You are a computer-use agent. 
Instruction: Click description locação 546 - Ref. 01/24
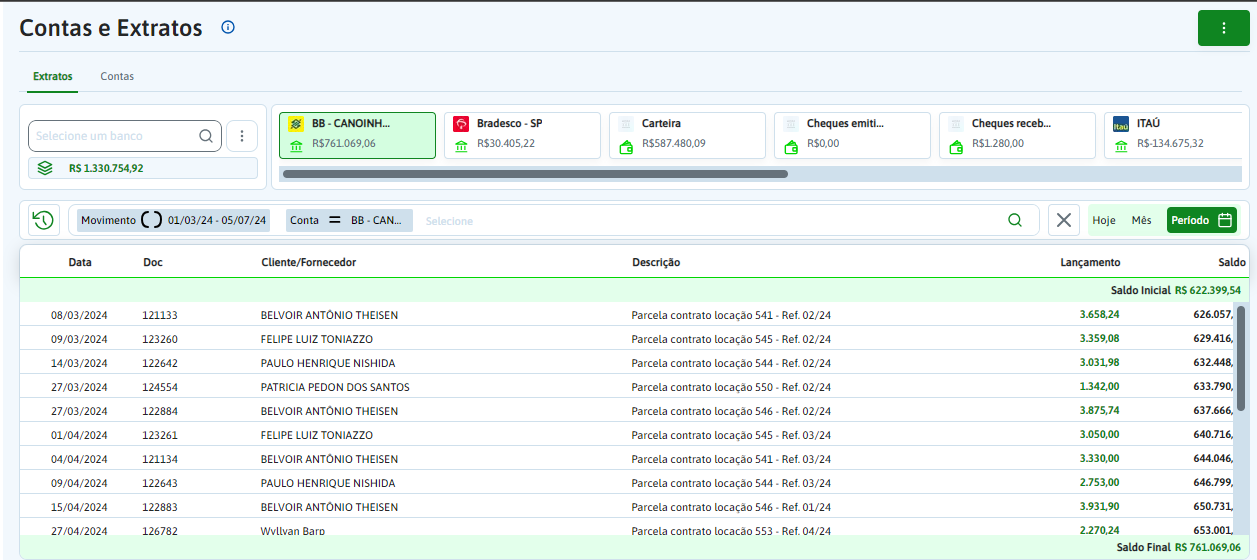731,507
